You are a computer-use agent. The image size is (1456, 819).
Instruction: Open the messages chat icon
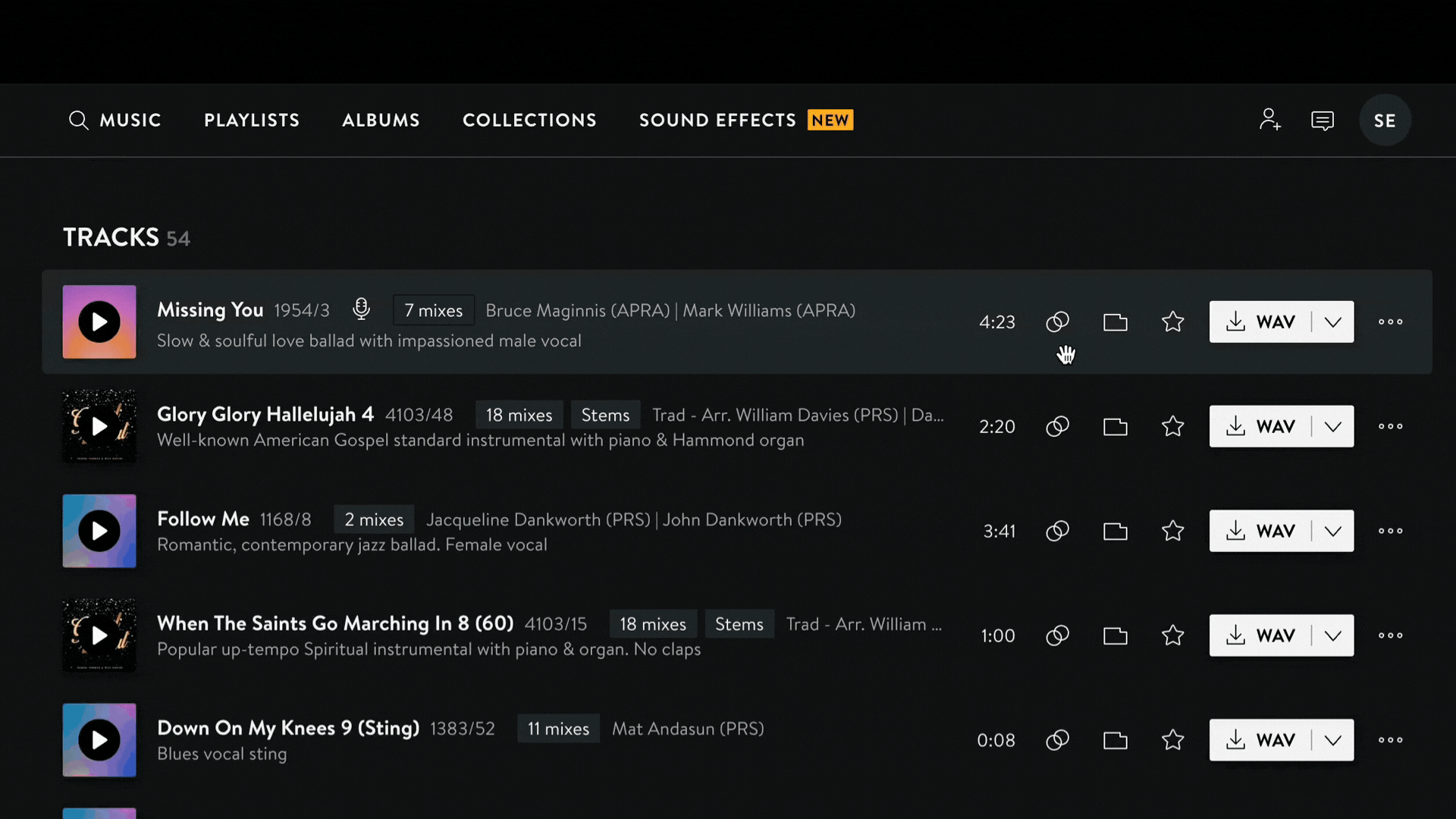pos(1322,121)
